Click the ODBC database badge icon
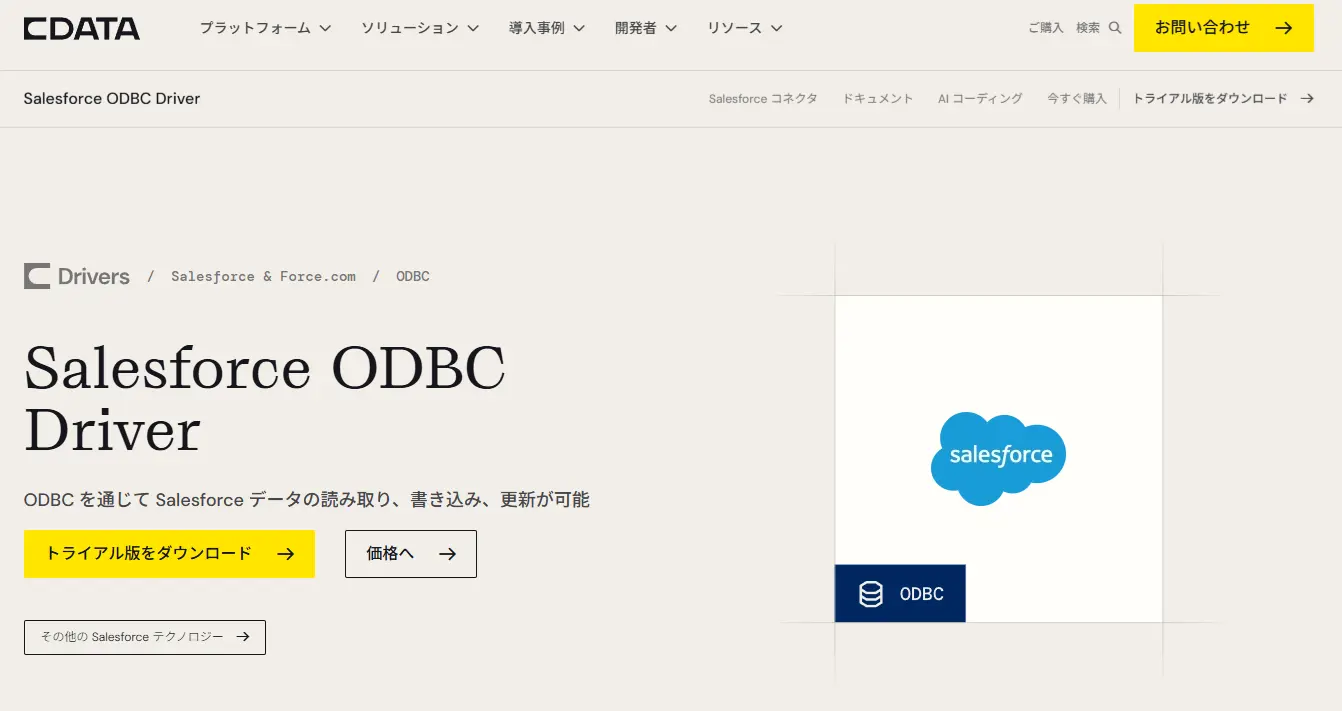This screenshot has width=1342, height=711. click(x=871, y=594)
